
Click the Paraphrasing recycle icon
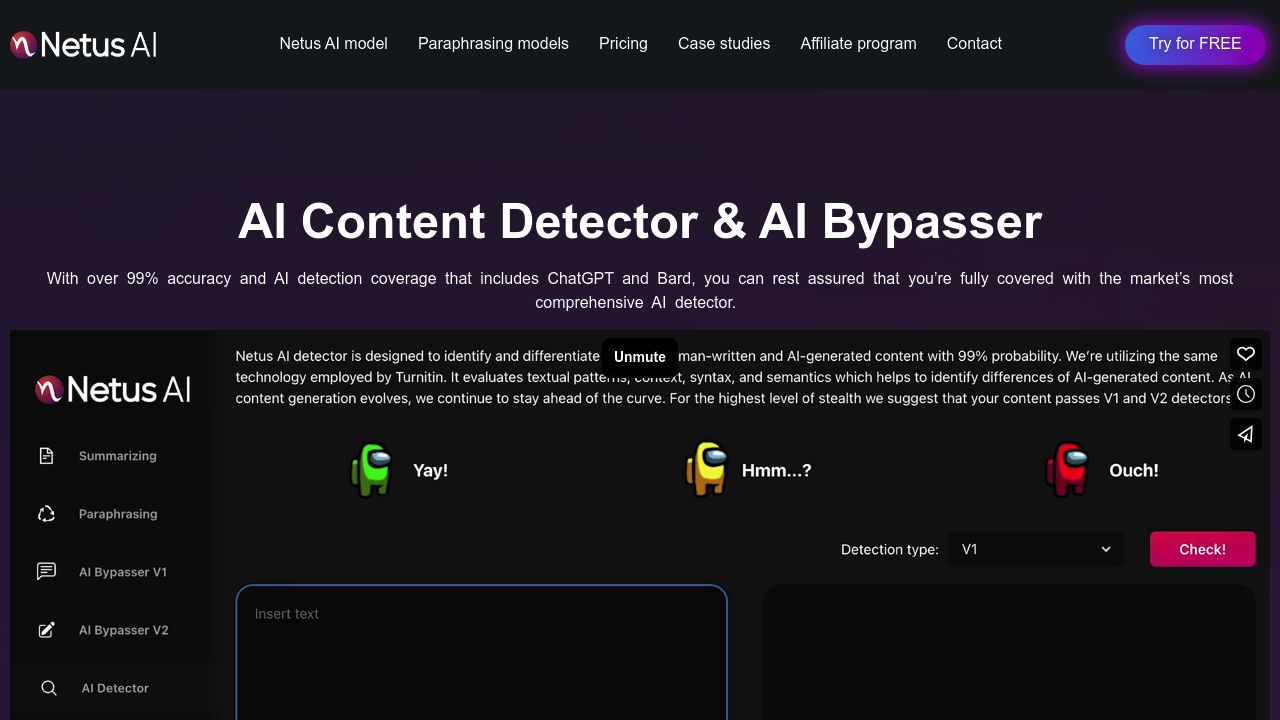(x=46, y=514)
